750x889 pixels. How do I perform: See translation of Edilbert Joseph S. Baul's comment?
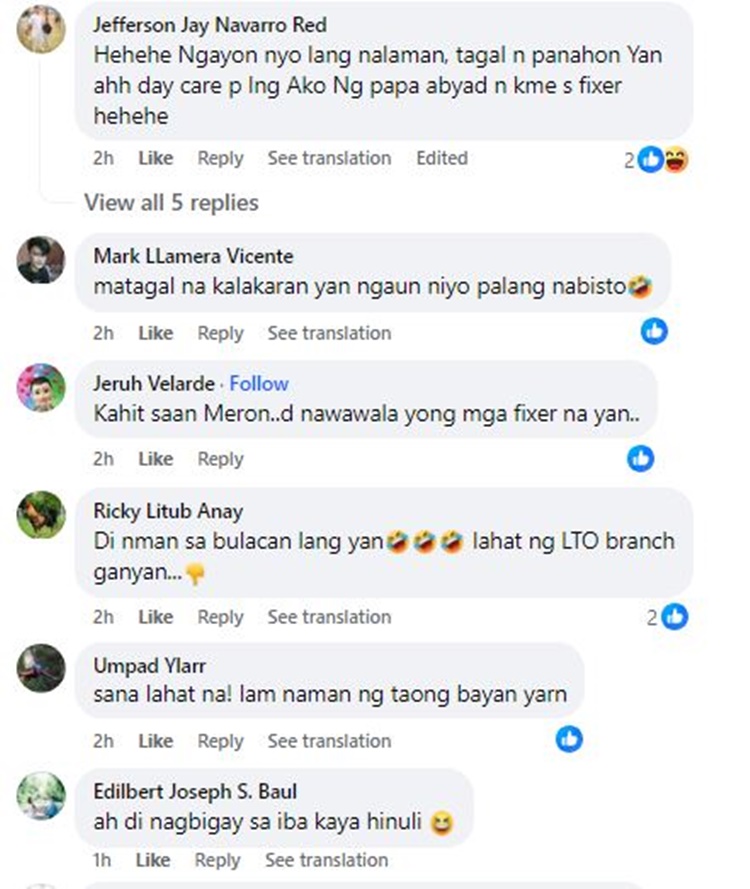click(x=327, y=860)
